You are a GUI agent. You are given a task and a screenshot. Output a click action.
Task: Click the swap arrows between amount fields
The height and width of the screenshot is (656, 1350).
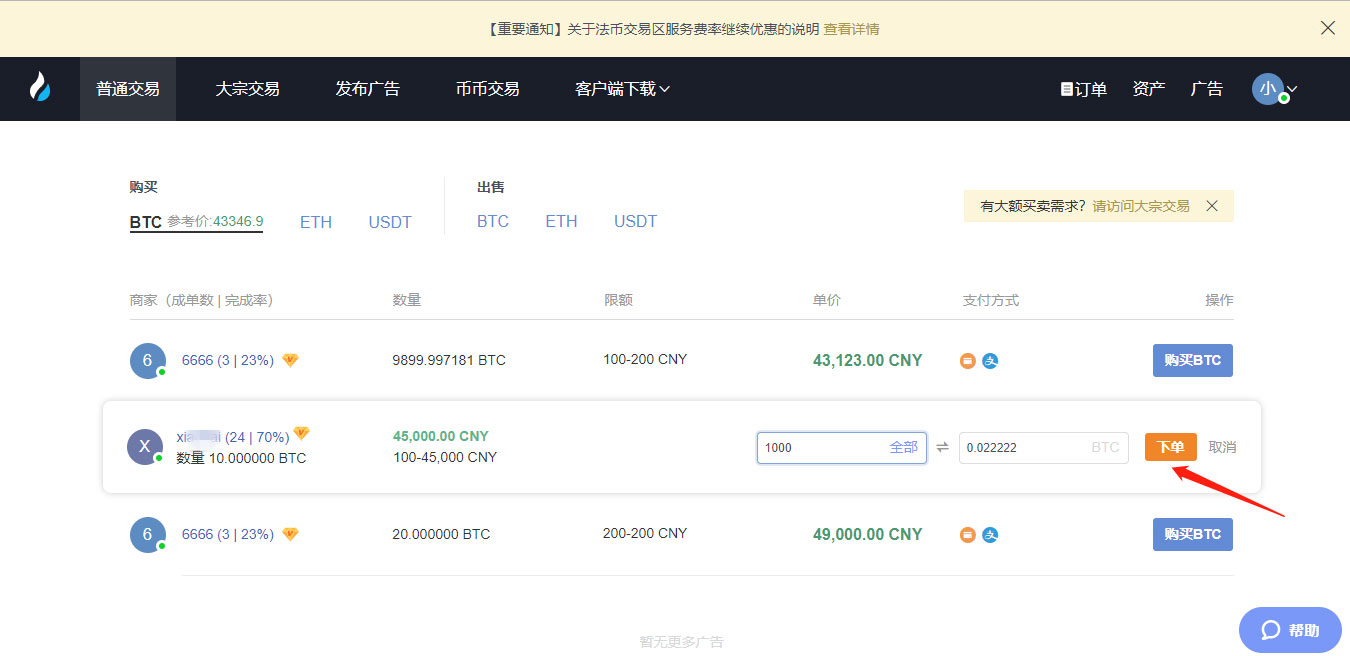point(943,448)
